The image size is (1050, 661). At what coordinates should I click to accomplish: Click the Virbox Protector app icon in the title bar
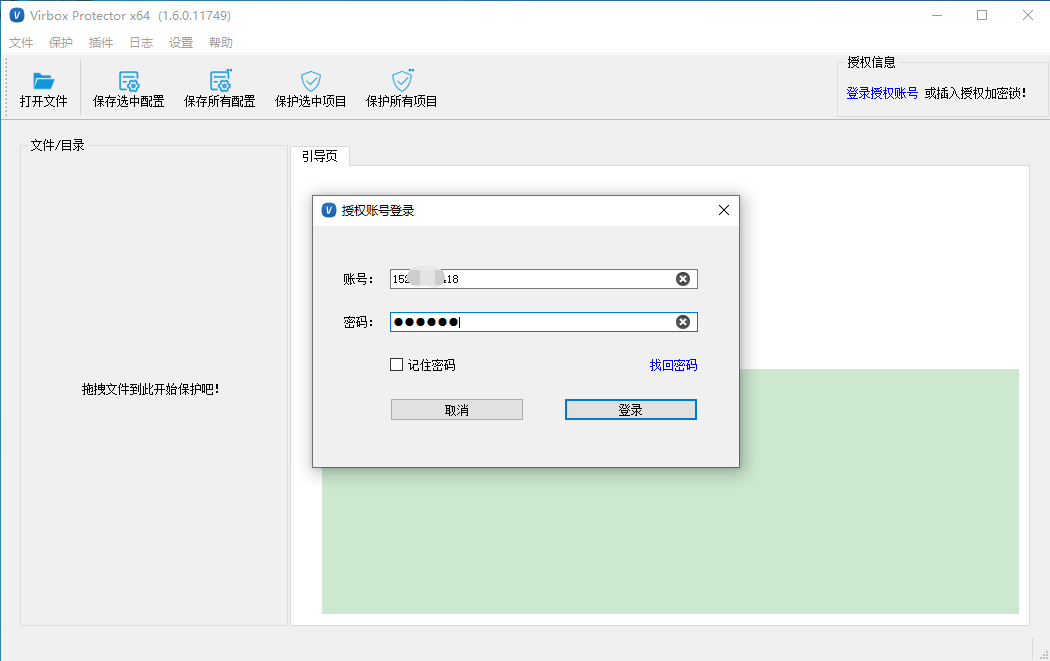[x=17, y=15]
